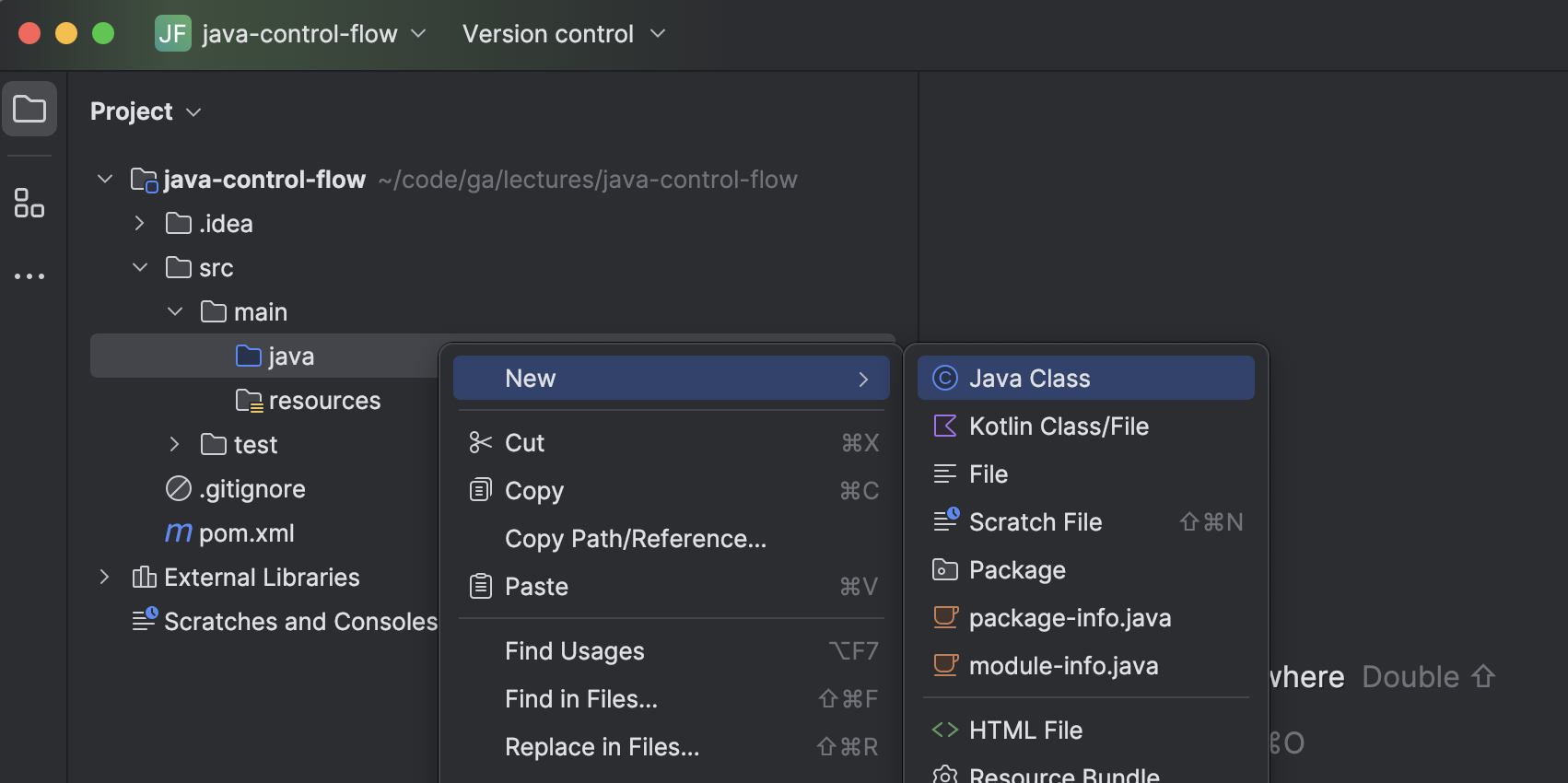Click the ~/code/ga/lectures/java-control-flow path text
The width and height of the screenshot is (1568, 783).
(588, 180)
